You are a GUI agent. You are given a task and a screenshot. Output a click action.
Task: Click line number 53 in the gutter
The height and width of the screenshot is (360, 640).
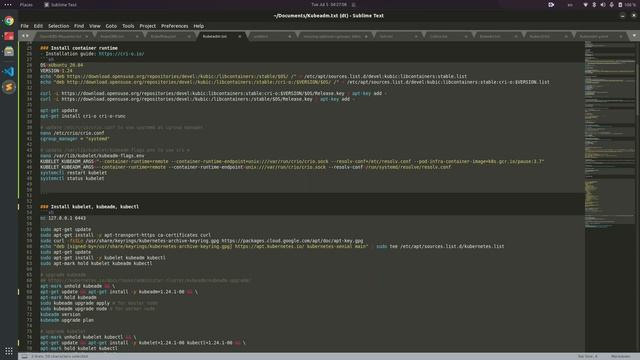coord(29,207)
